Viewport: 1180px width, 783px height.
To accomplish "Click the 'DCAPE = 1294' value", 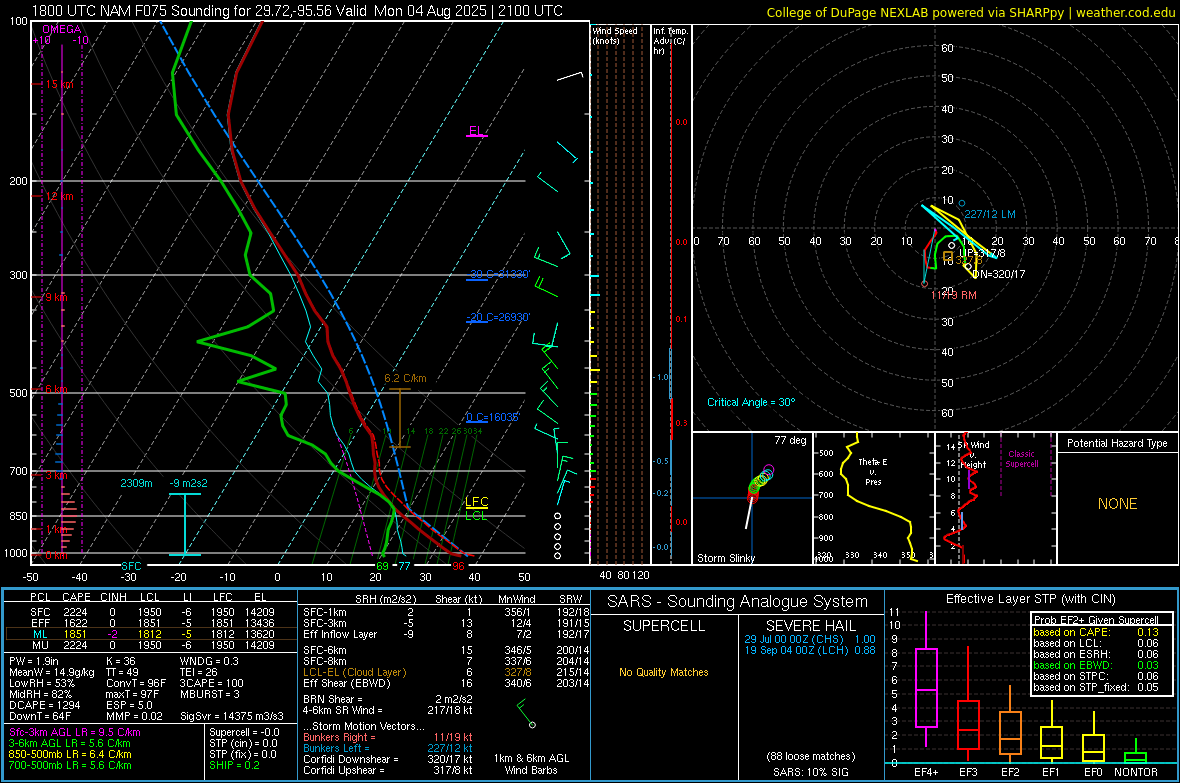I will [44, 705].
